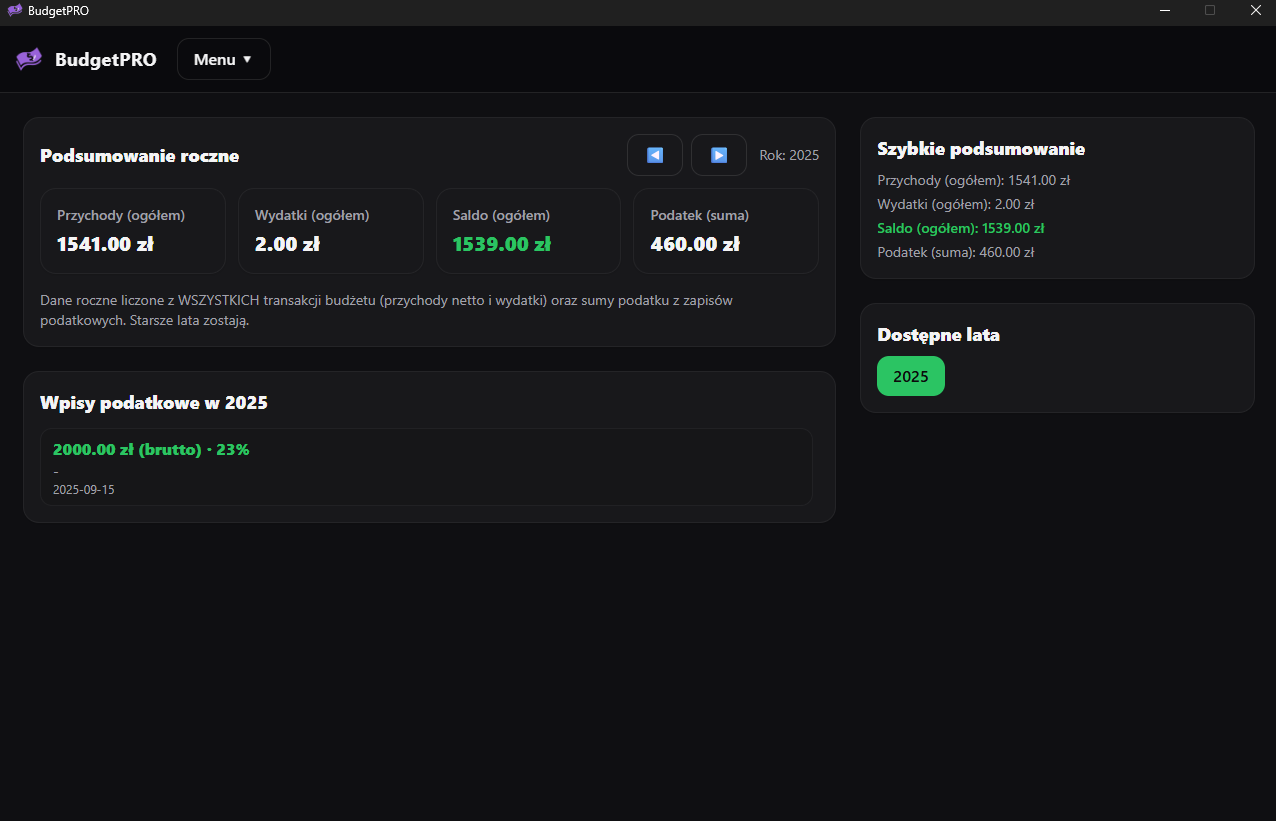This screenshot has width=1276, height=821.
Task: Click the small app icon in title bar
Action: [14, 10]
